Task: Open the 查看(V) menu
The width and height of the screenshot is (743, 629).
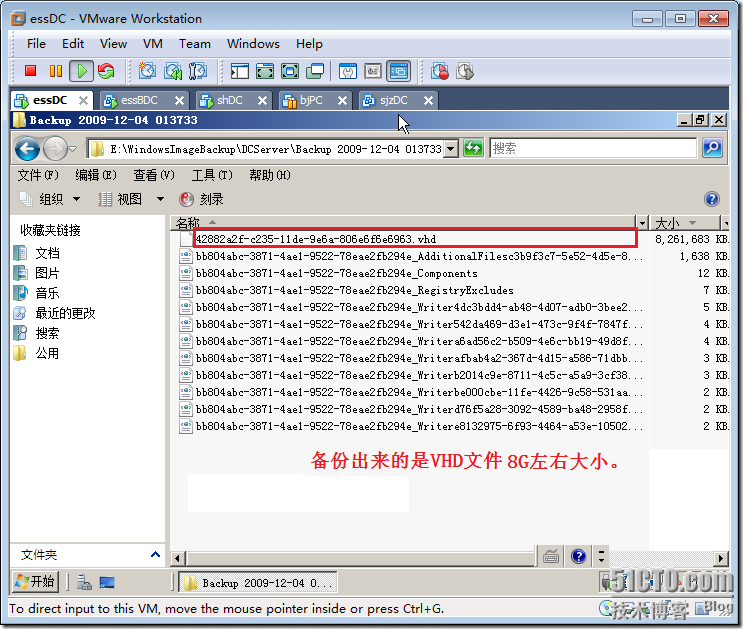Action: point(154,175)
